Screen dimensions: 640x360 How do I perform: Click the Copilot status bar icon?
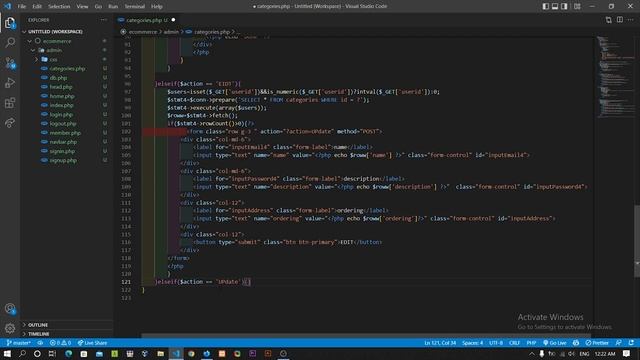coord(576,343)
